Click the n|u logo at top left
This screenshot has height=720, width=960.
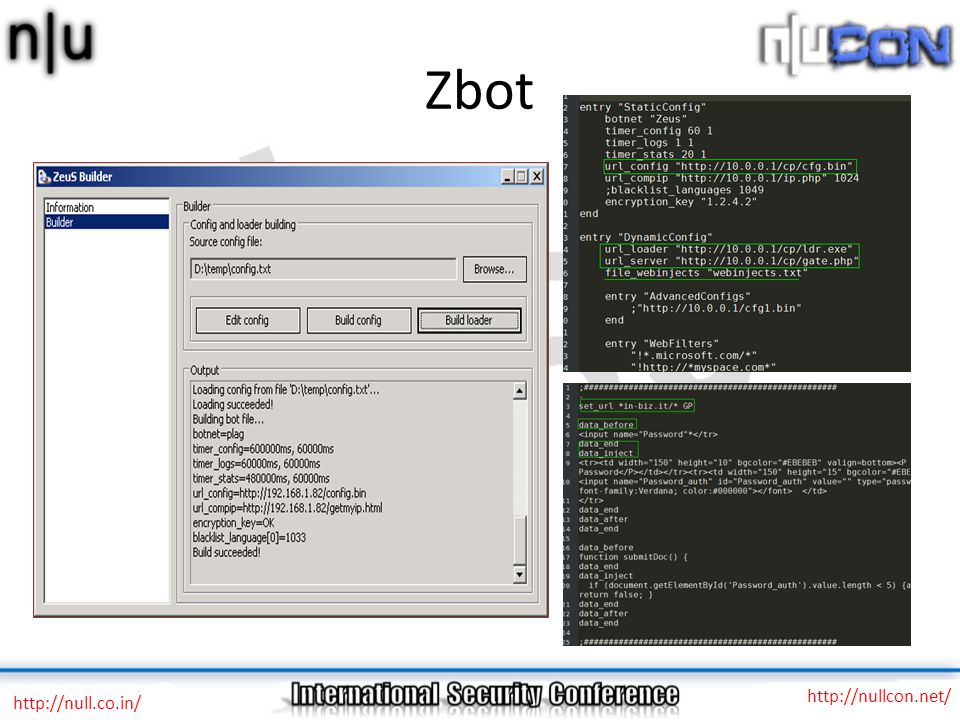(x=50, y=41)
